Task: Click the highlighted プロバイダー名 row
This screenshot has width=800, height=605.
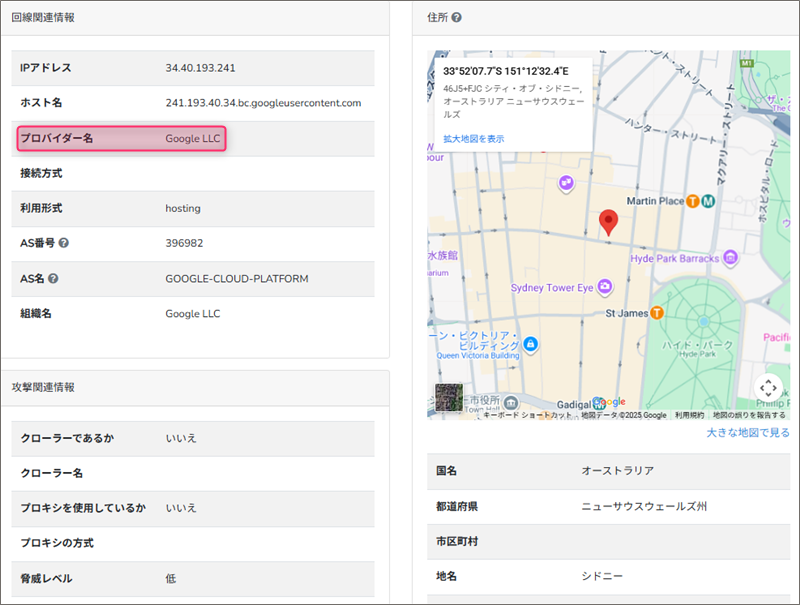Action: tap(121, 139)
